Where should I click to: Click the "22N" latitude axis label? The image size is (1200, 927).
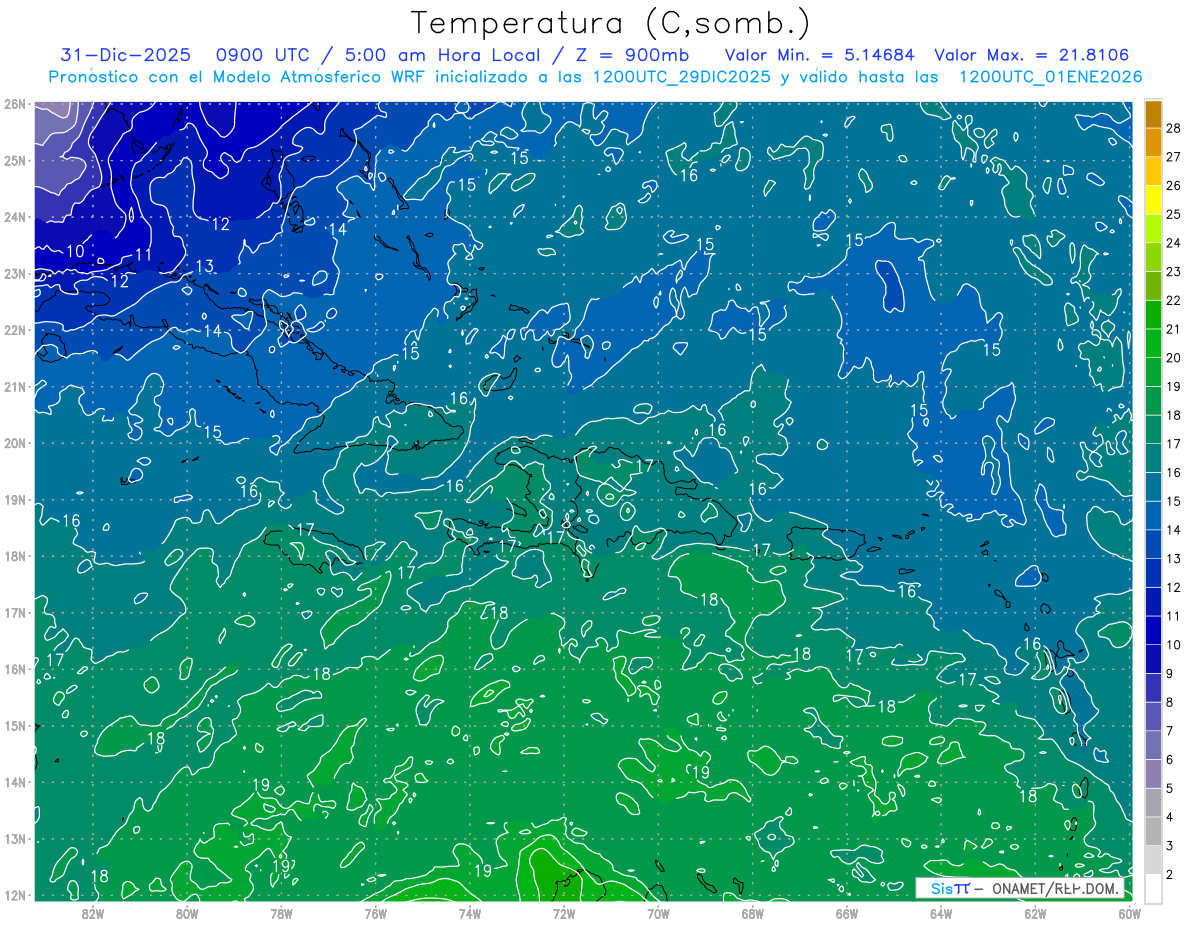coord(14,330)
